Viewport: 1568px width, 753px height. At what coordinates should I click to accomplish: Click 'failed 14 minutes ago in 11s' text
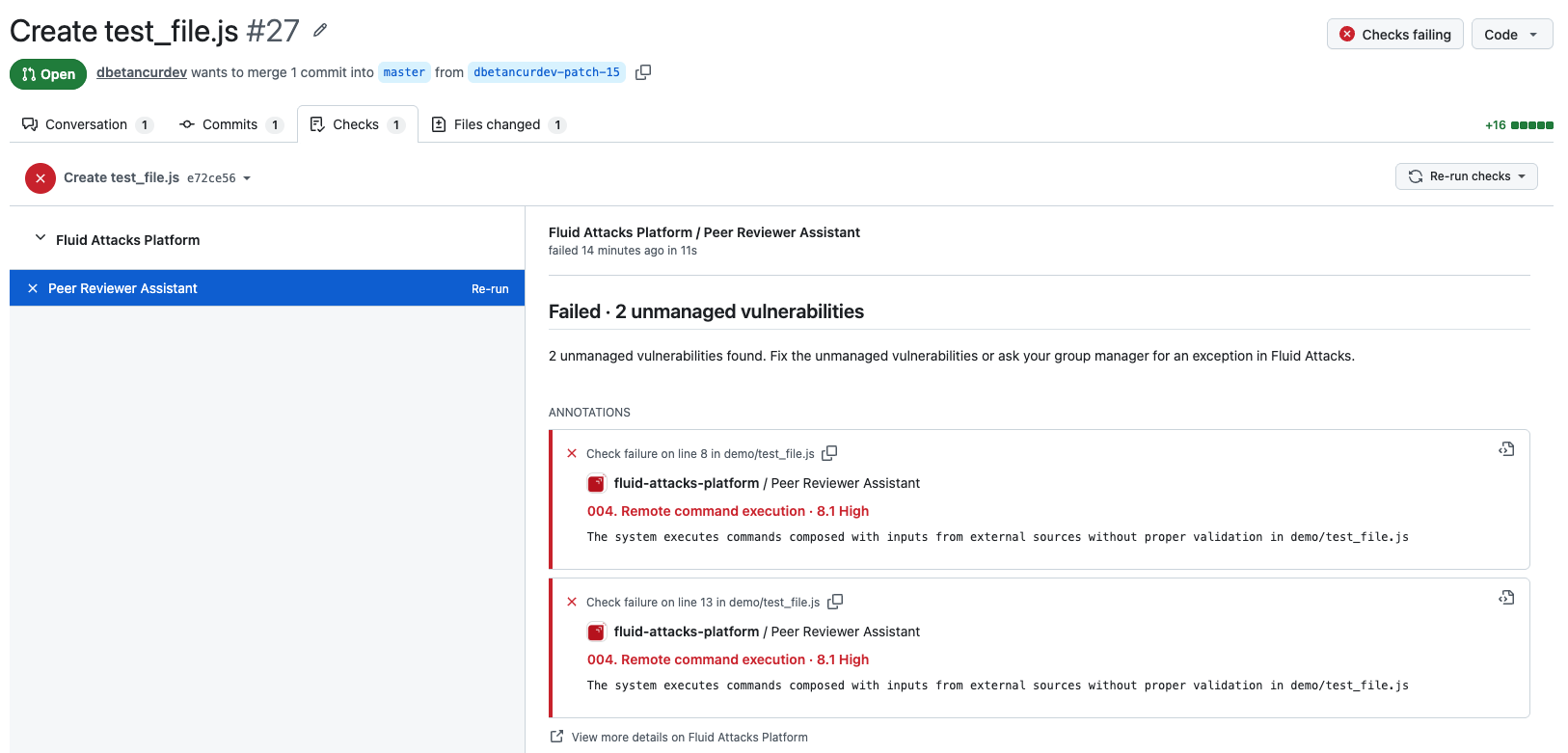click(x=623, y=251)
